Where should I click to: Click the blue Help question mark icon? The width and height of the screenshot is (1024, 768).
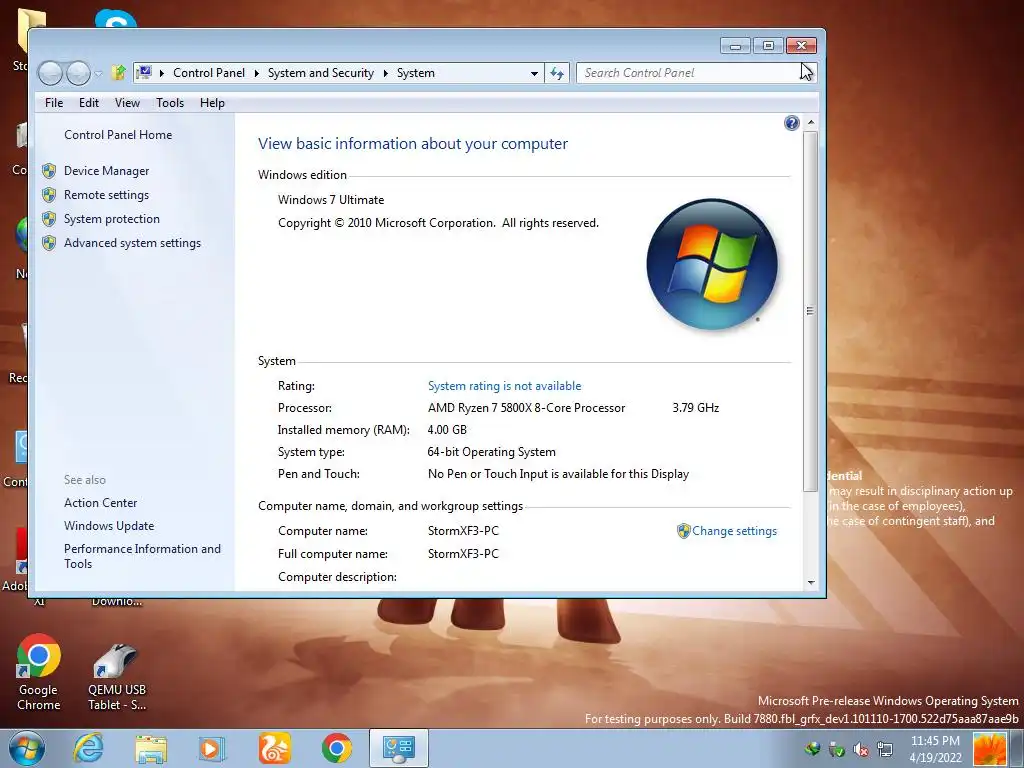[792, 123]
